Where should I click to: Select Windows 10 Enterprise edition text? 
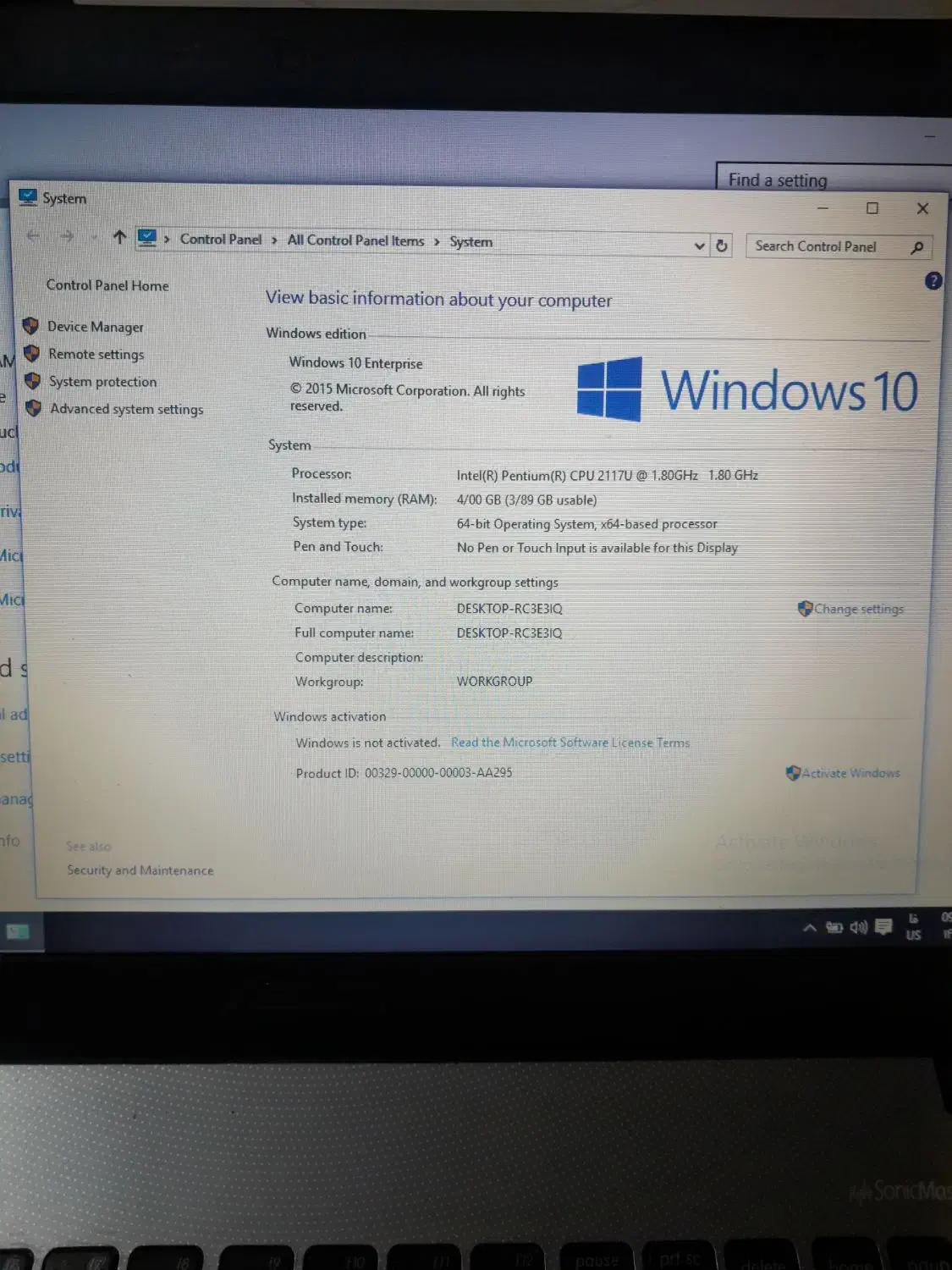pyautogui.click(x=355, y=363)
